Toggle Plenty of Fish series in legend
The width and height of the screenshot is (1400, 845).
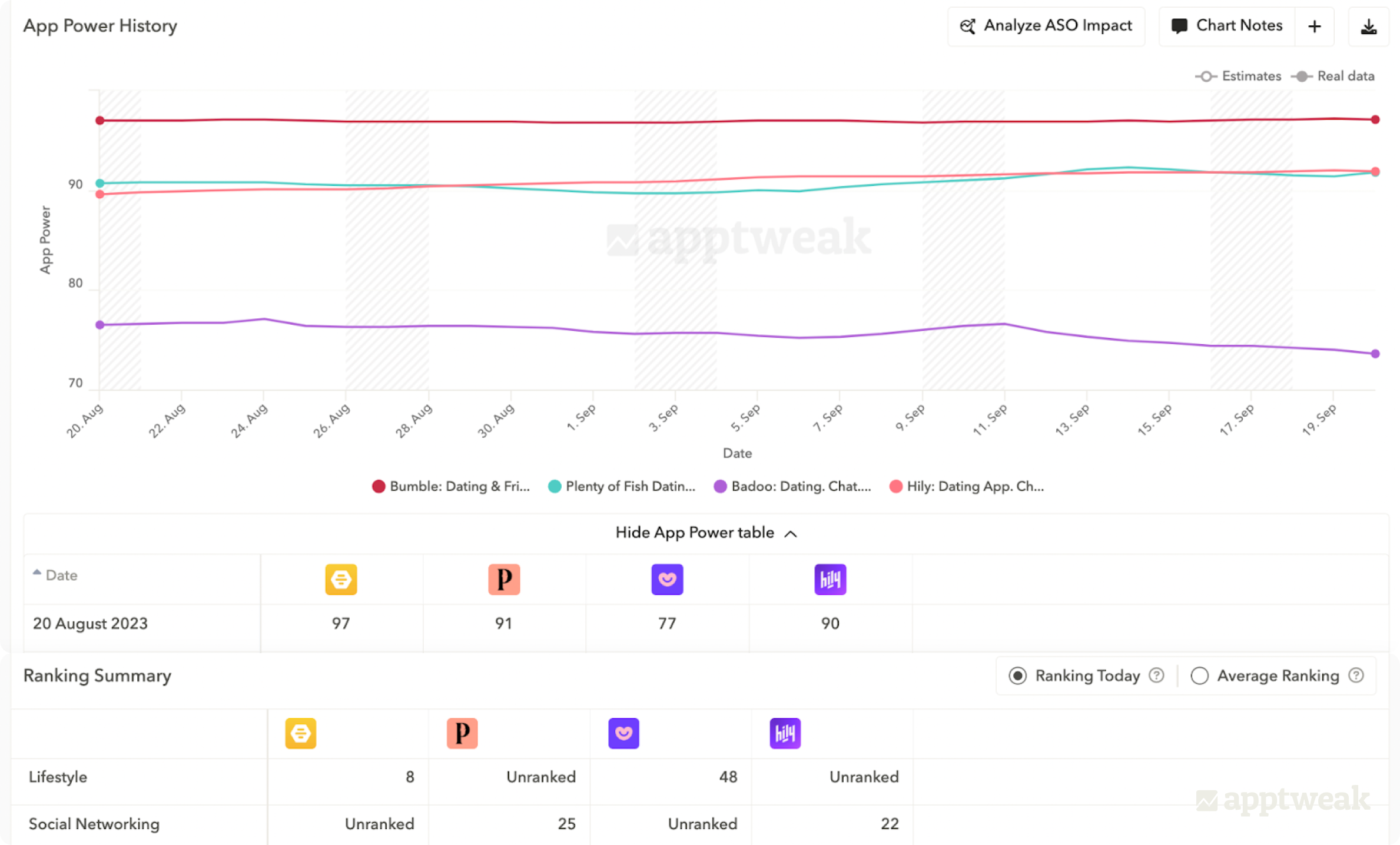[x=622, y=487]
